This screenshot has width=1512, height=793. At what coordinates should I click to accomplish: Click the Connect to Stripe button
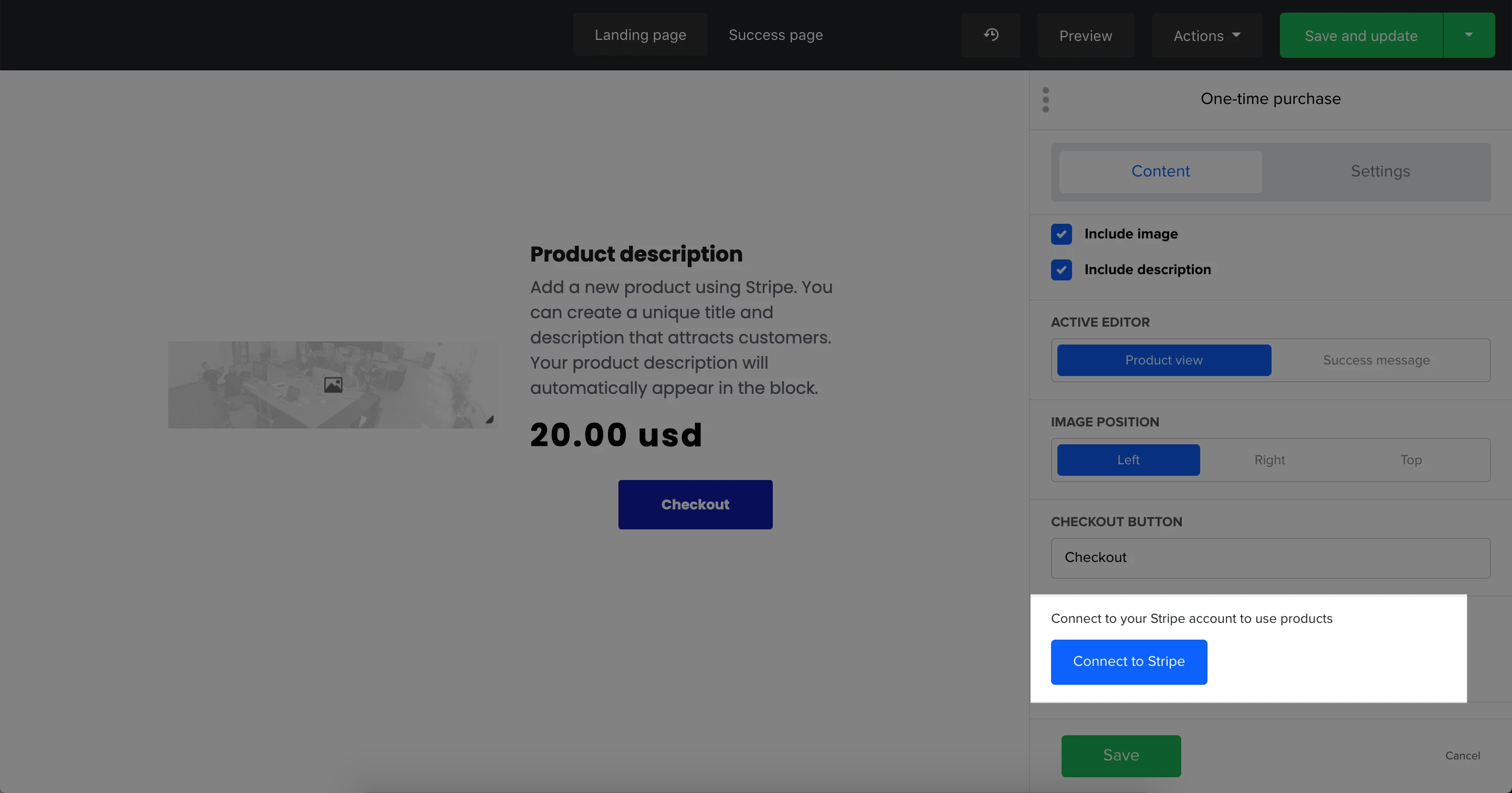point(1128,662)
